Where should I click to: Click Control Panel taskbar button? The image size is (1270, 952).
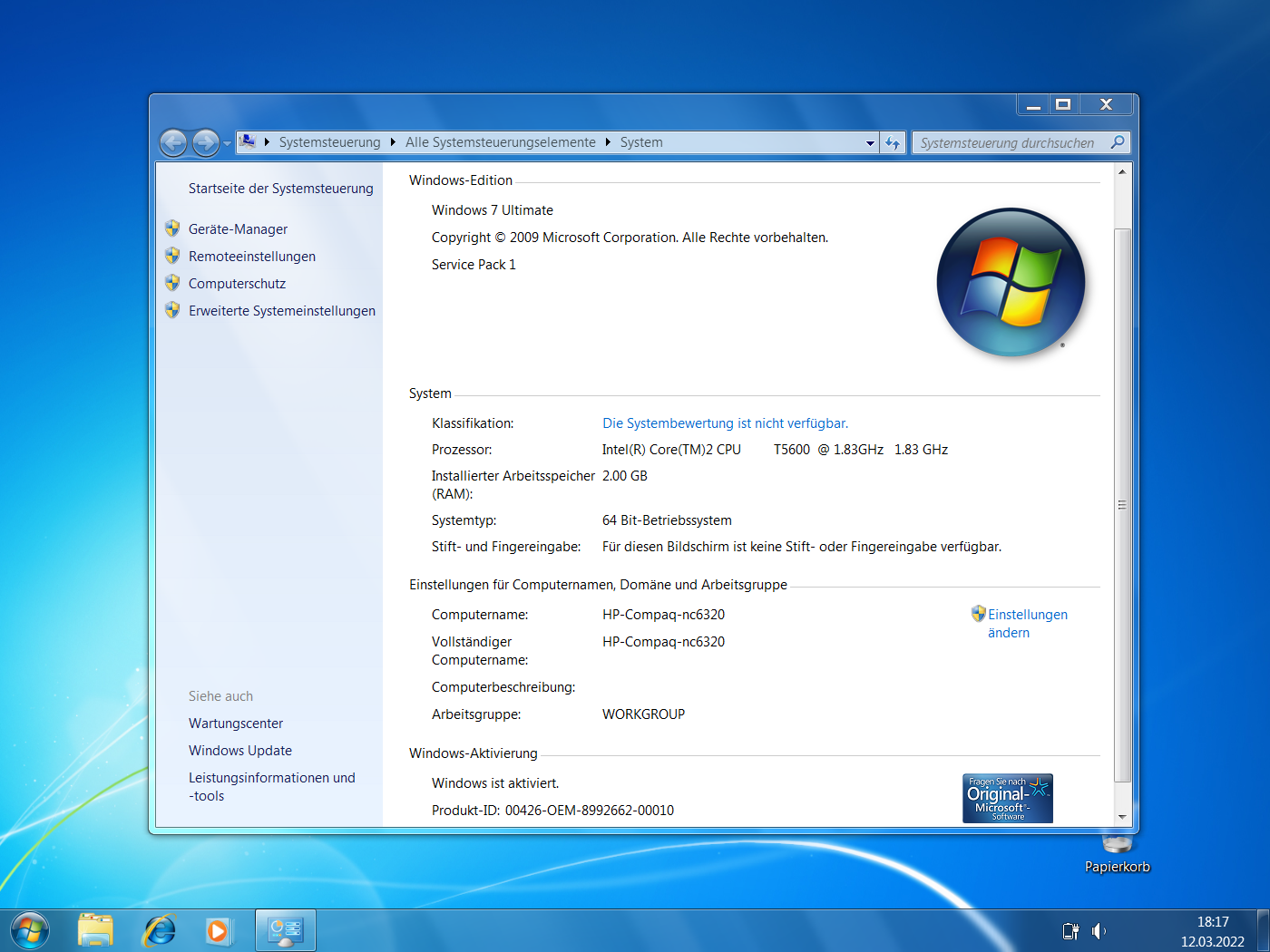click(286, 931)
